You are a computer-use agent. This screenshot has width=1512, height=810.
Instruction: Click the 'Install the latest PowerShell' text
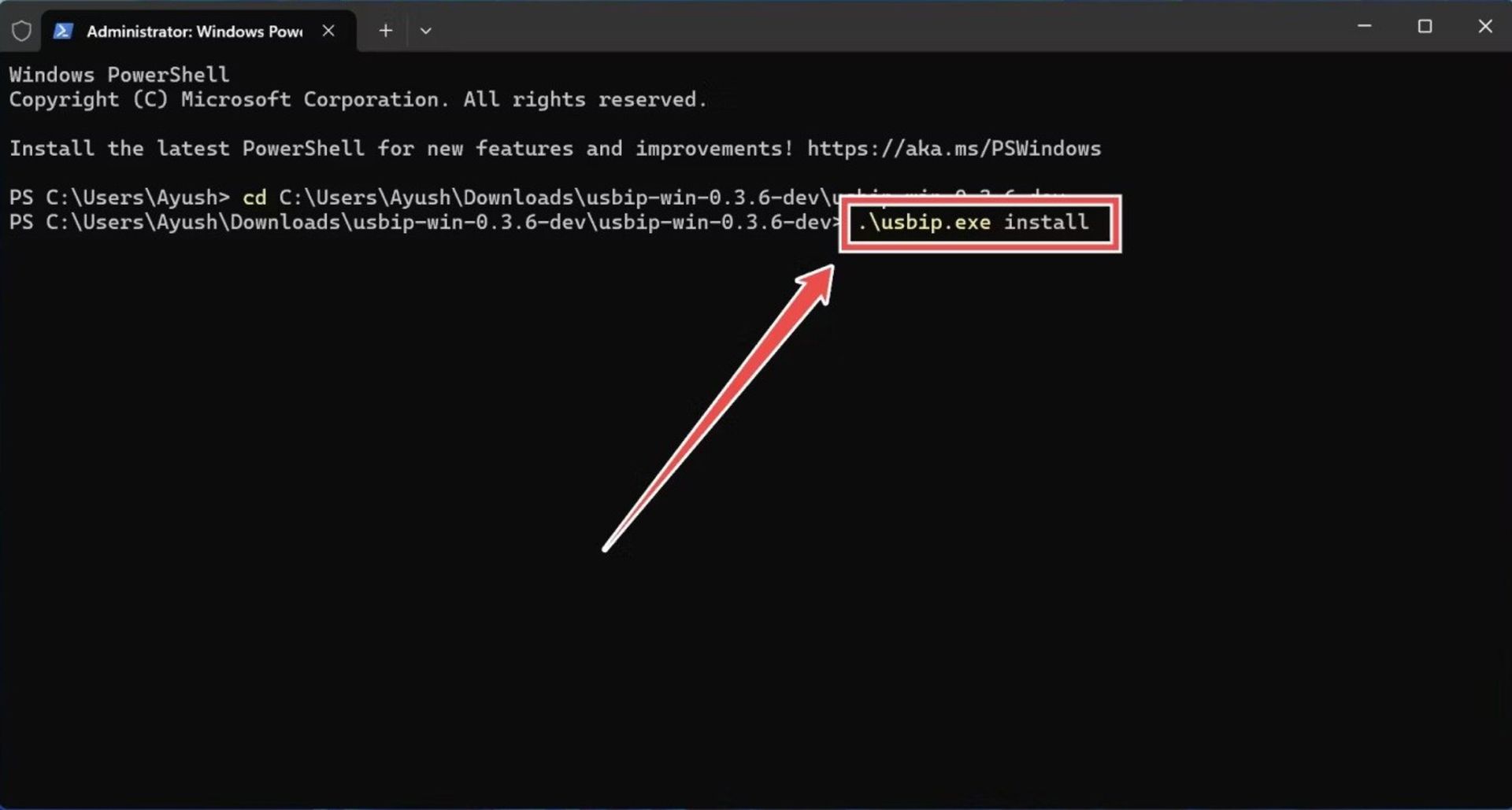[187, 148]
